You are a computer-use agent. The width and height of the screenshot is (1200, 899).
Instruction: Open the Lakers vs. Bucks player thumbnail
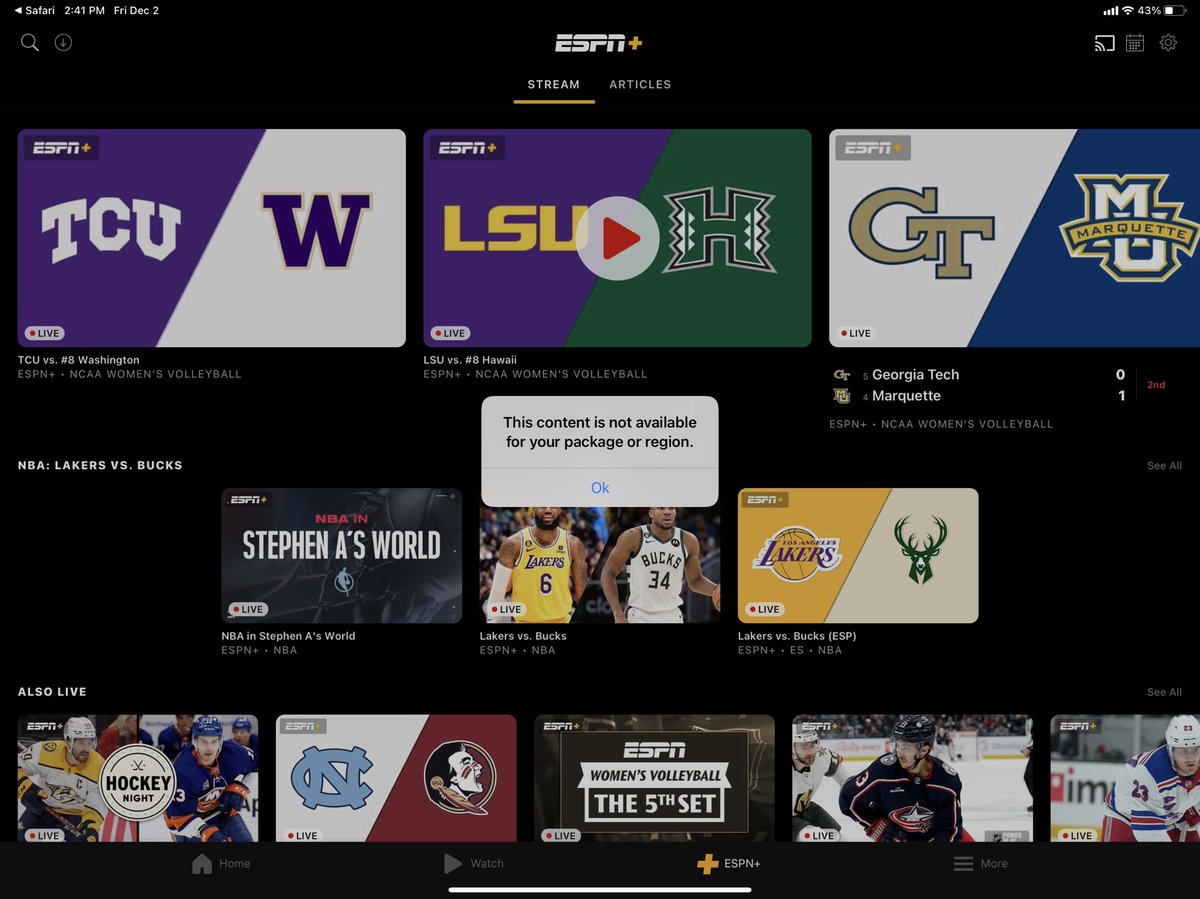(x=600, y=565)
